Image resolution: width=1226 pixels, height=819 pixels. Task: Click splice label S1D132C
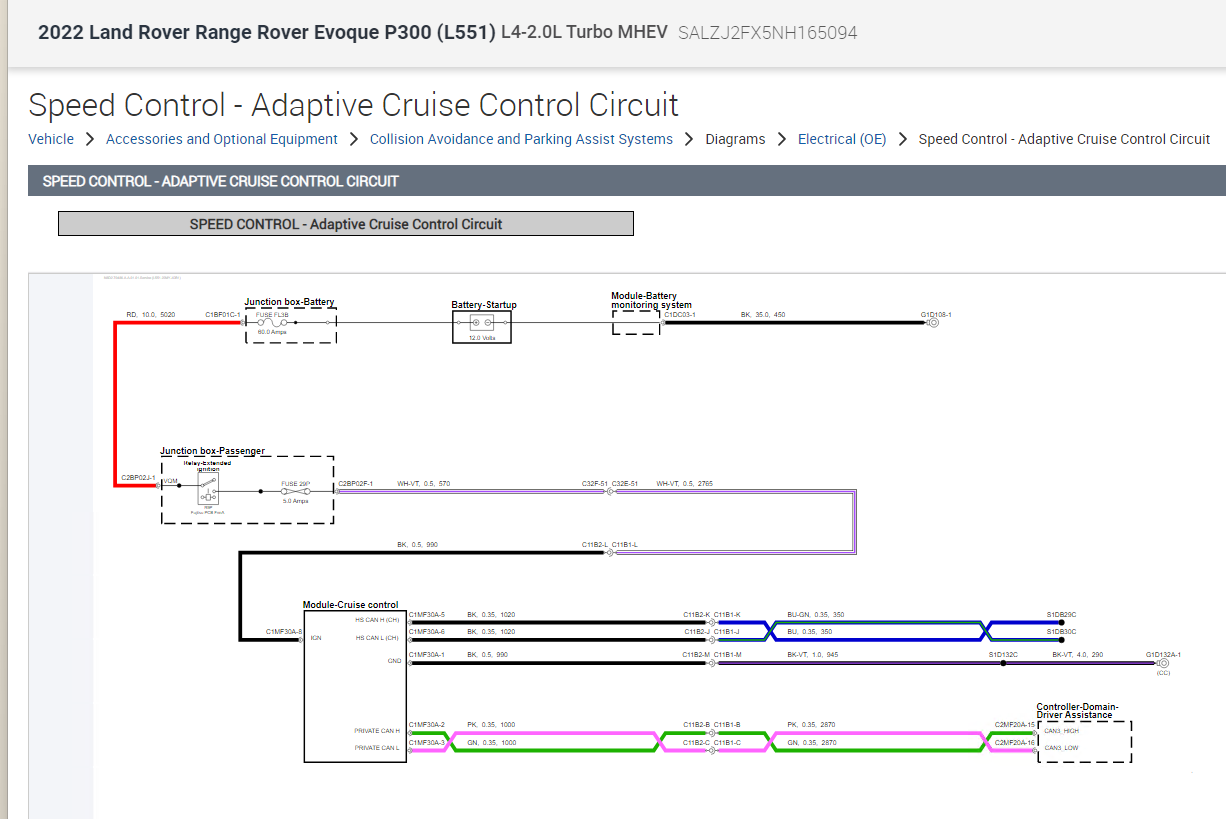1003,654
